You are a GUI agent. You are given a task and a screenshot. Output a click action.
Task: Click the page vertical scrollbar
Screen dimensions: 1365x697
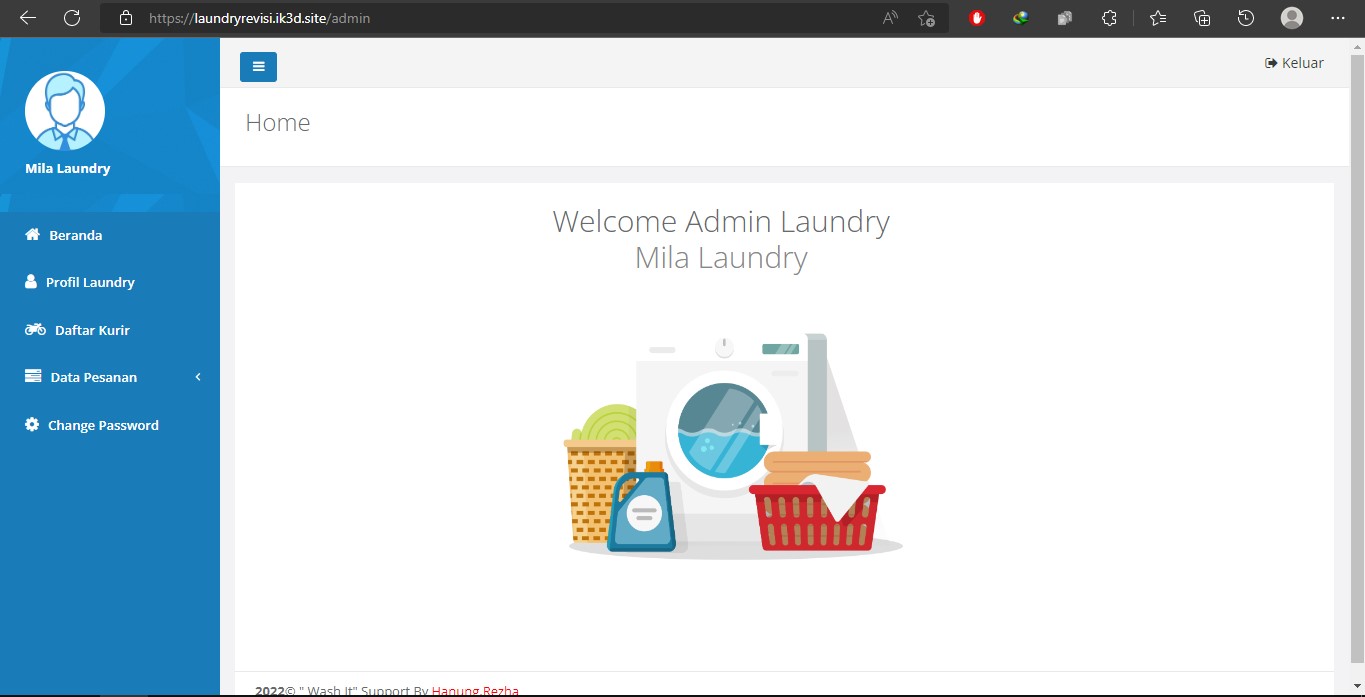[x=1357, y=350]
